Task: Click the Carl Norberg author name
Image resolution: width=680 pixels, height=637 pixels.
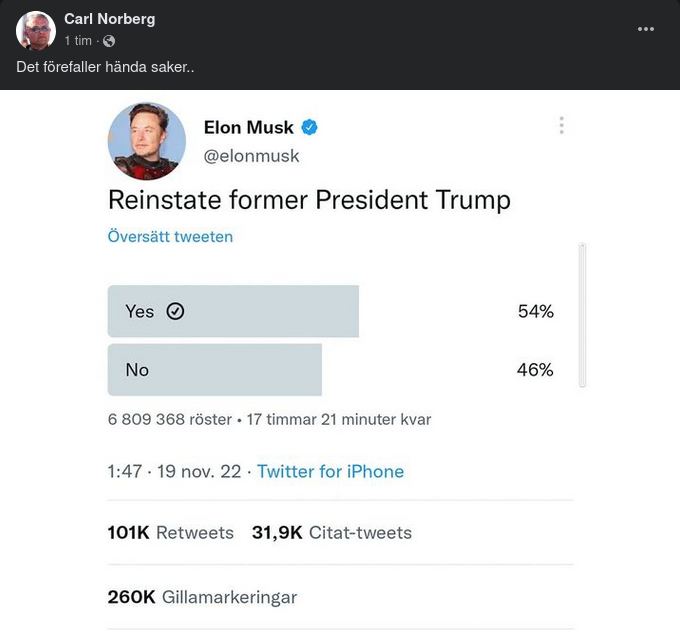Action: (x=109, y=19)
